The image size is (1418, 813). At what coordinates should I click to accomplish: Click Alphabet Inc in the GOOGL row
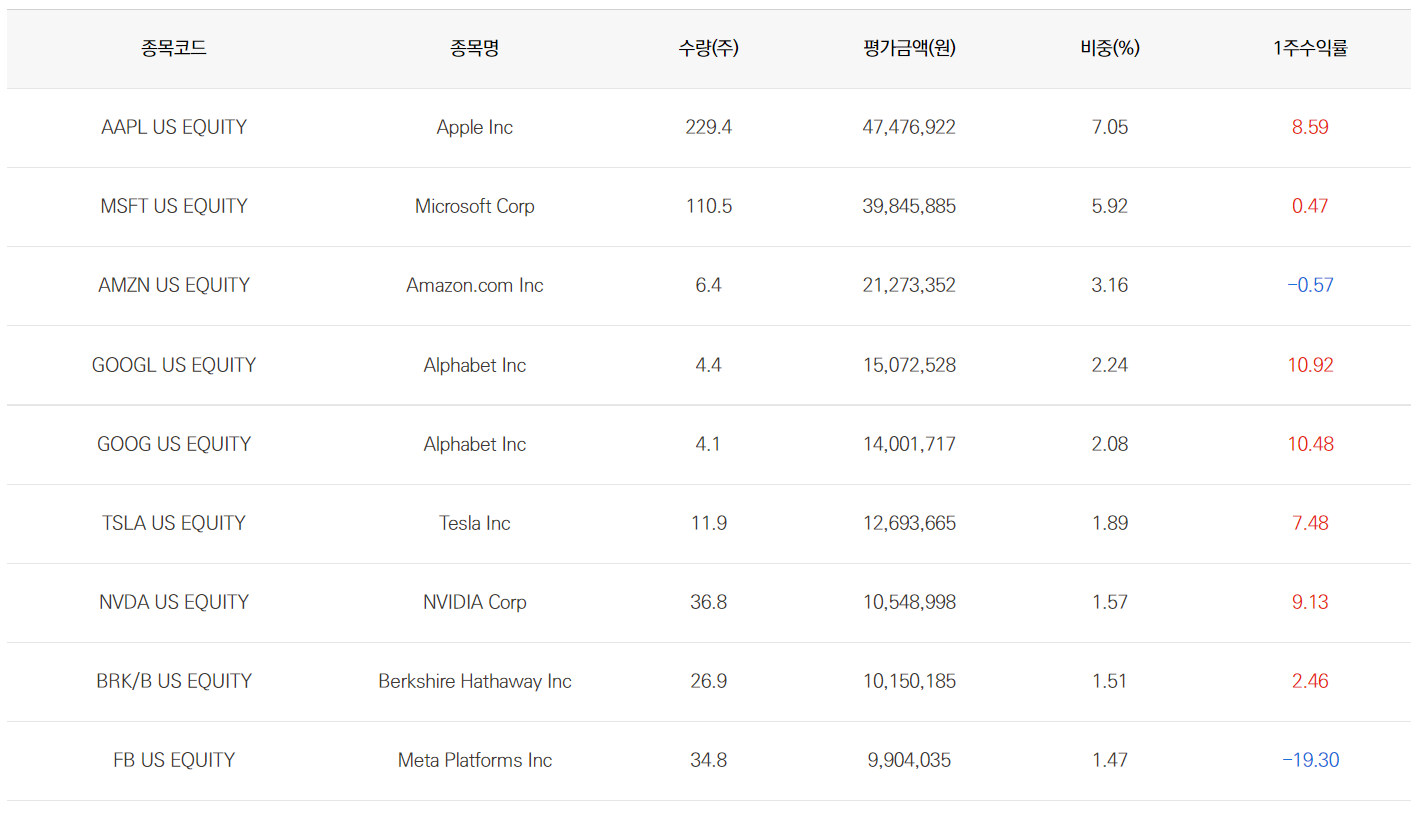tap(475, 365)
